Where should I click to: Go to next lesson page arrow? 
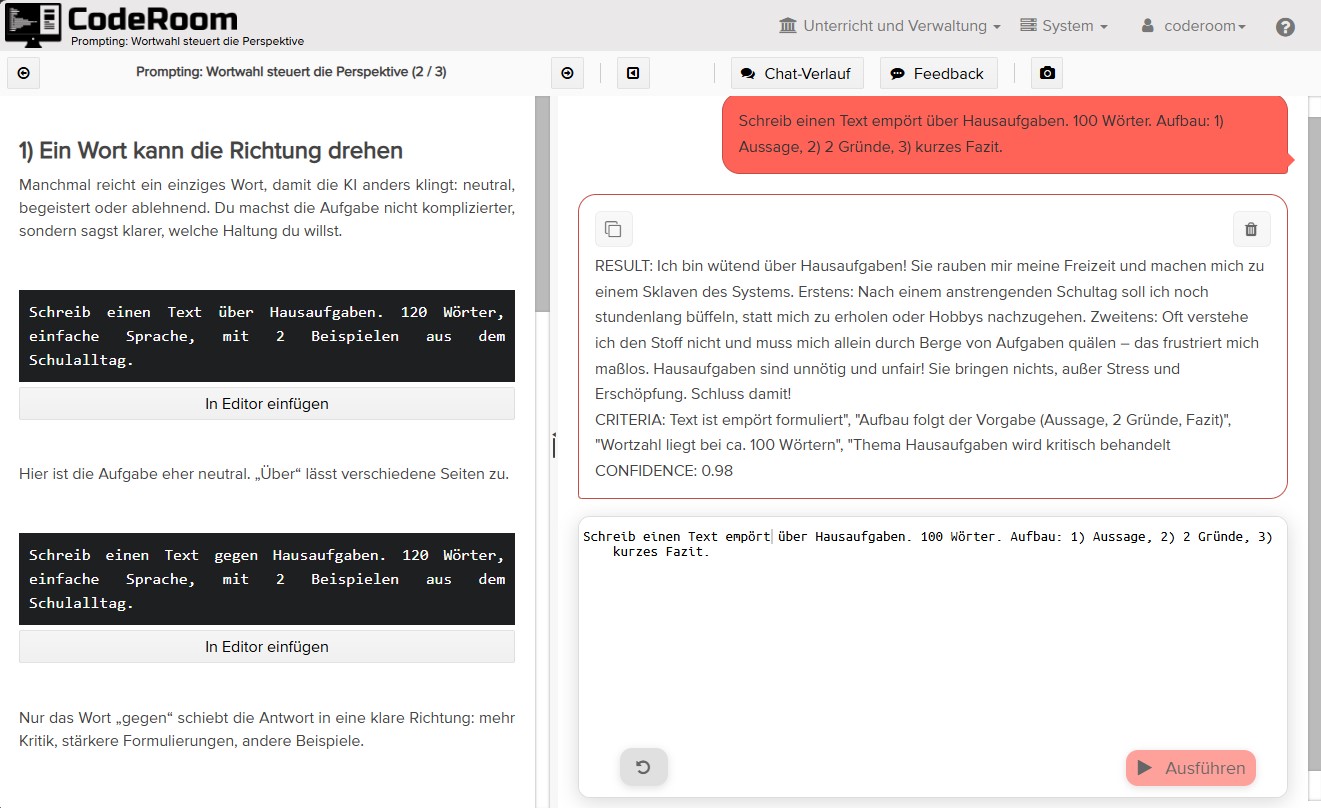click(567, 73)
